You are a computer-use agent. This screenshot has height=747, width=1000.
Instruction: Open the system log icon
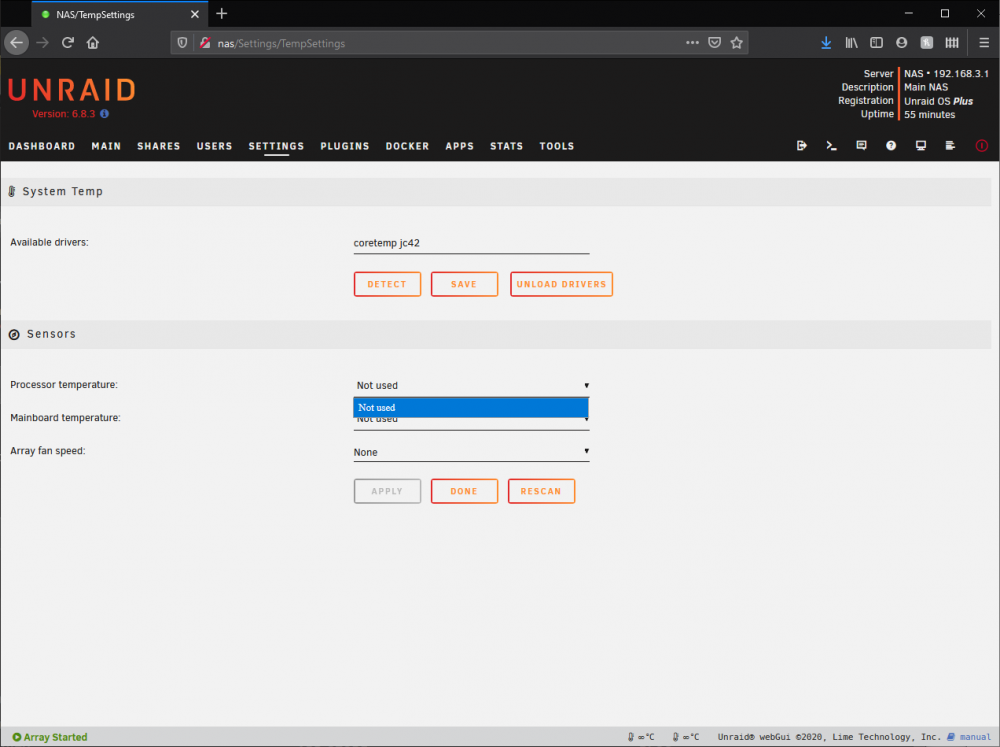(950, 145)
